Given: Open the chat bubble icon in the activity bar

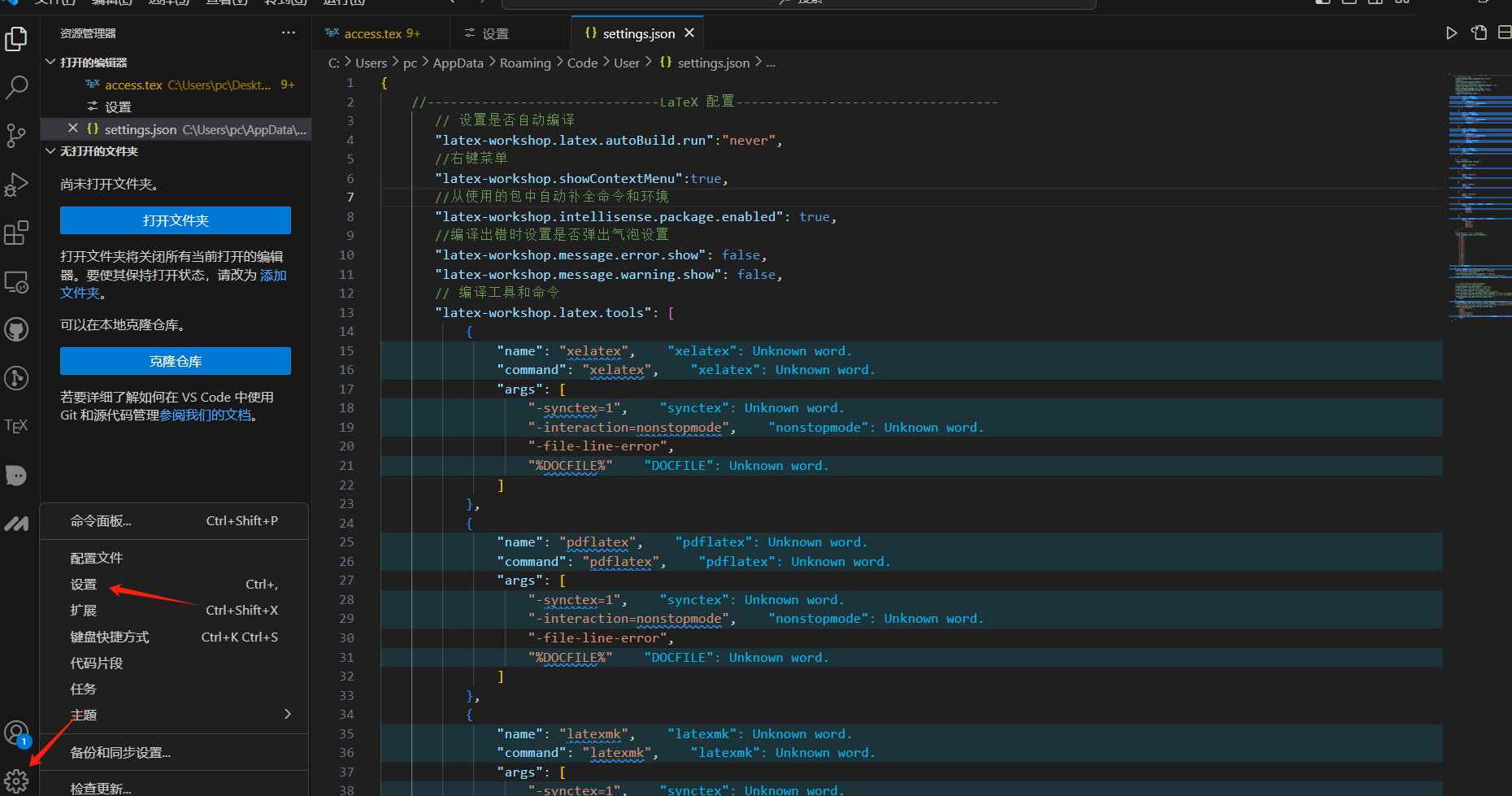Looking at the screenshot, I should pyautogui.click(x=16, y=475).
